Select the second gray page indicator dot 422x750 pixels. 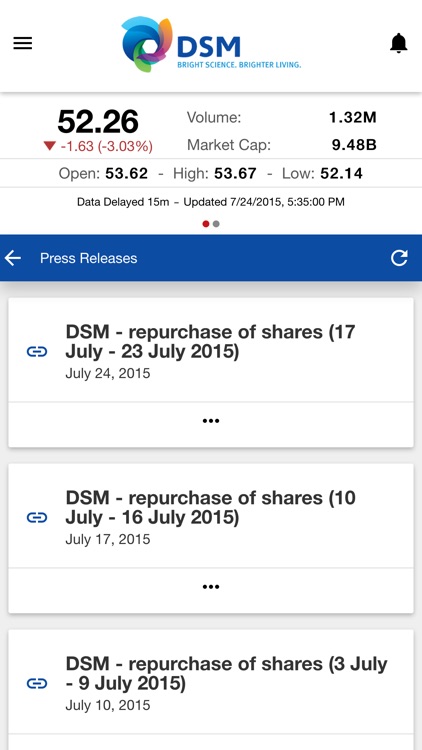tap(216, 224)
